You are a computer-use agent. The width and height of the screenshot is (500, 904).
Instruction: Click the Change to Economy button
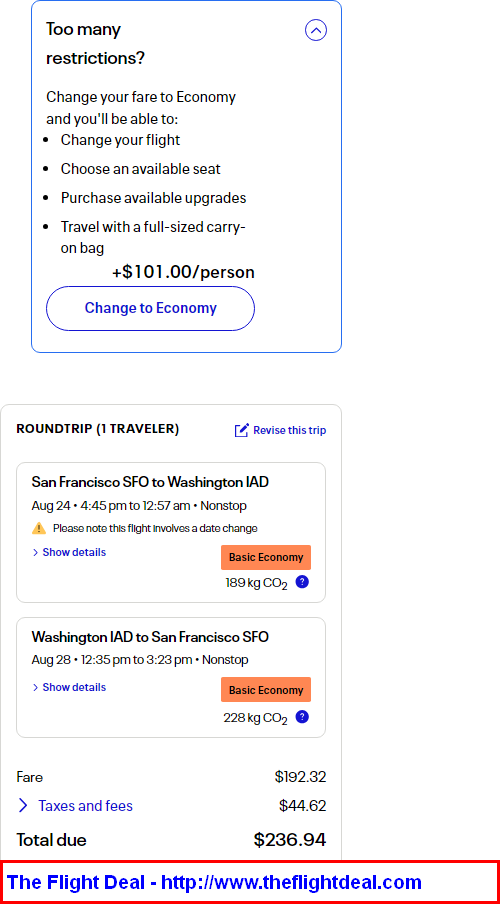tap(150, 308)
